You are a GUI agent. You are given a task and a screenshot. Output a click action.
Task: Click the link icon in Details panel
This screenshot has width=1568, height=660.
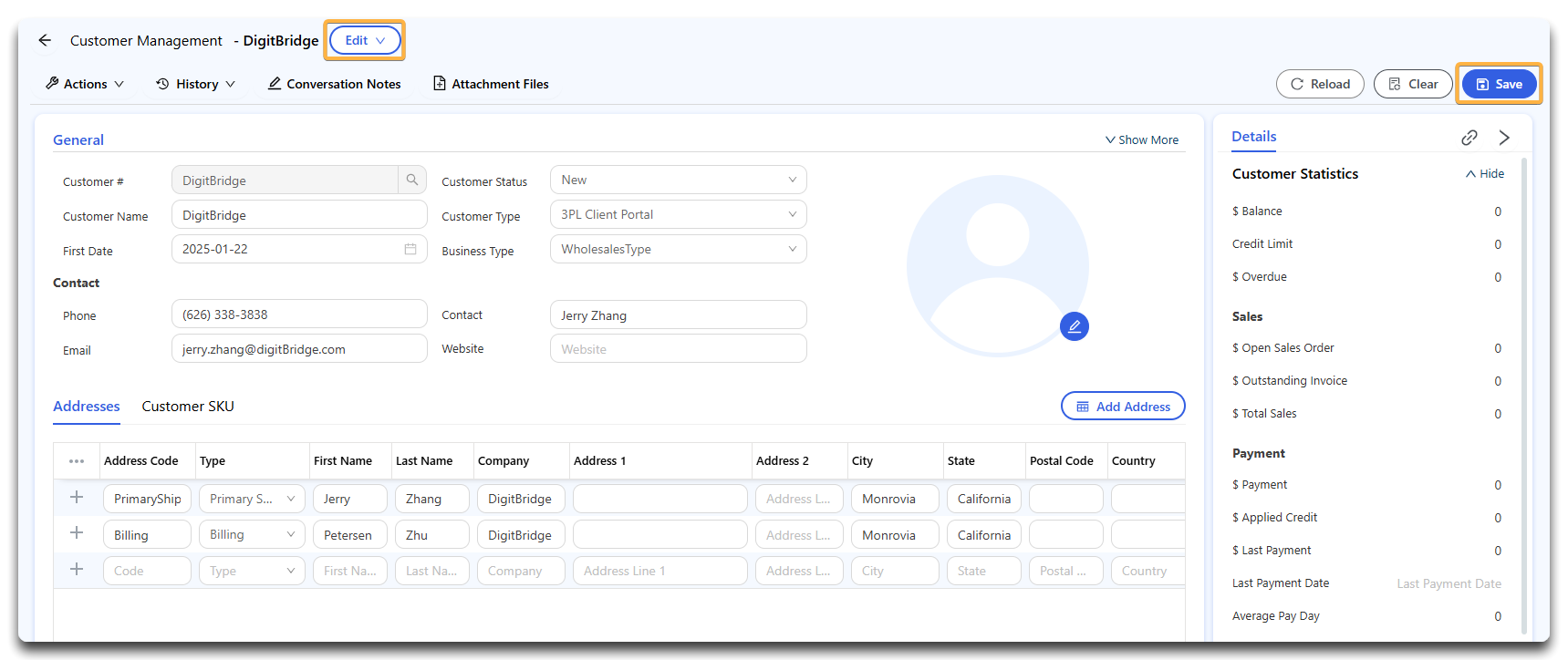tap(1469, 138)
